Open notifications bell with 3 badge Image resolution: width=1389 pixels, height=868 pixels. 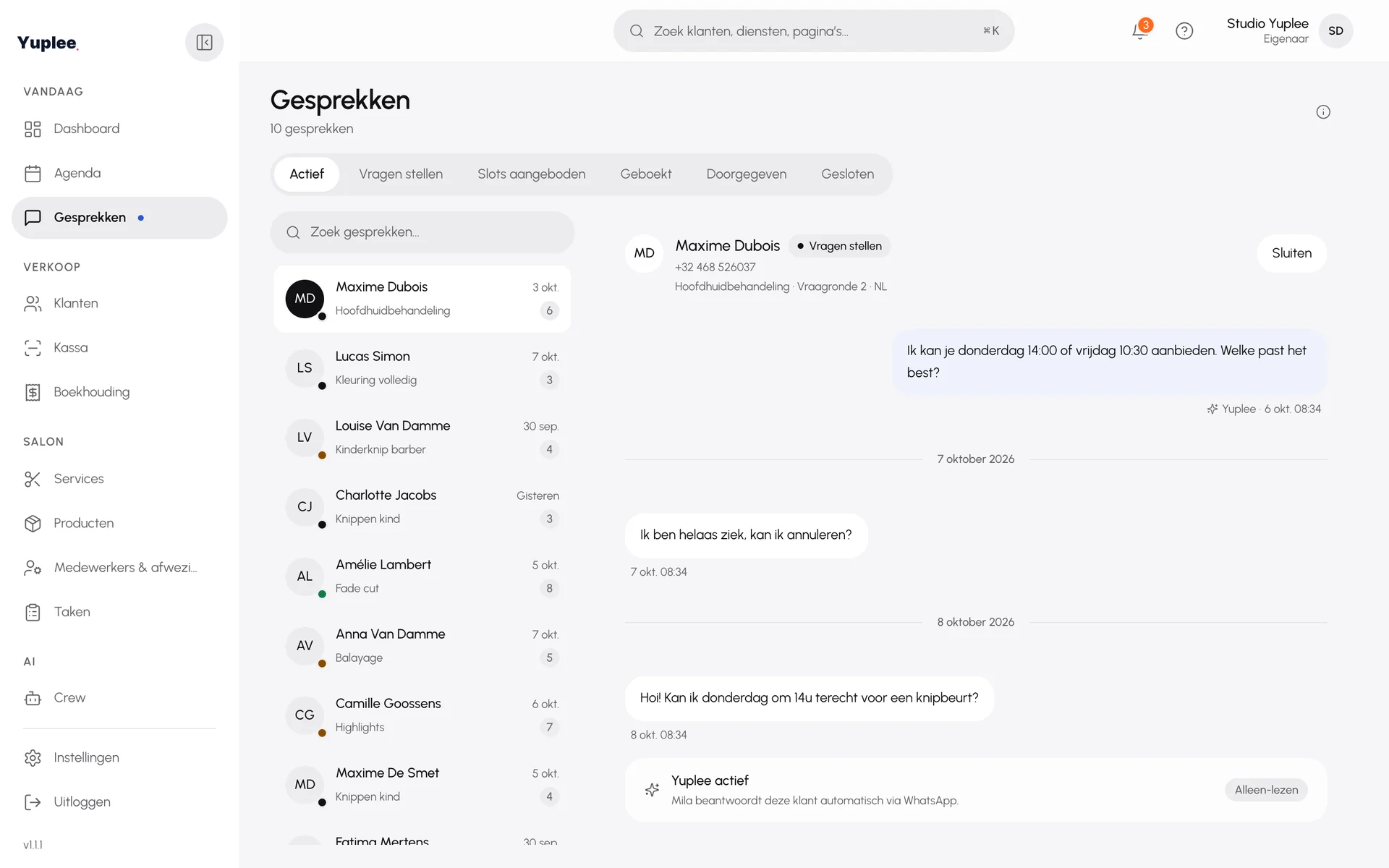pyautogui.click(x=1141, y=30)
